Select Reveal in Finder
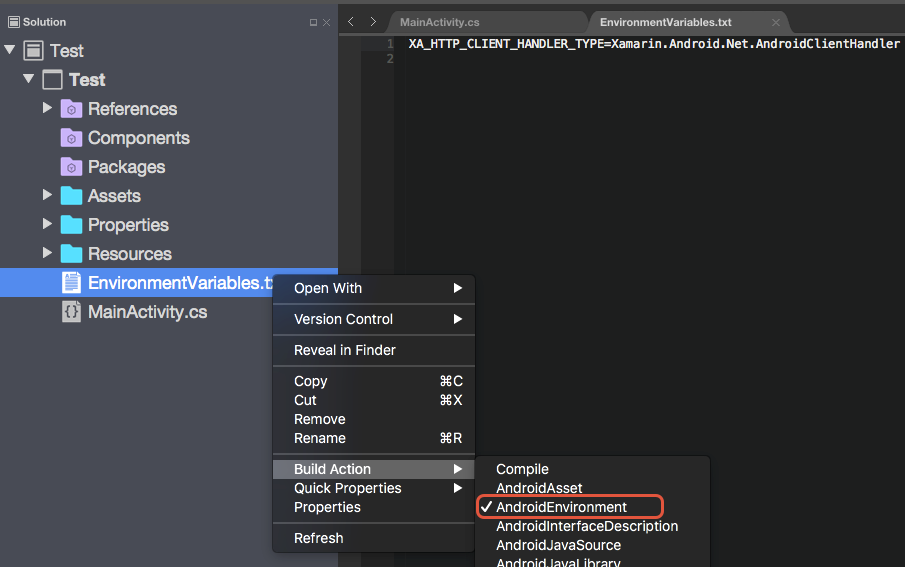 point(374,350)
